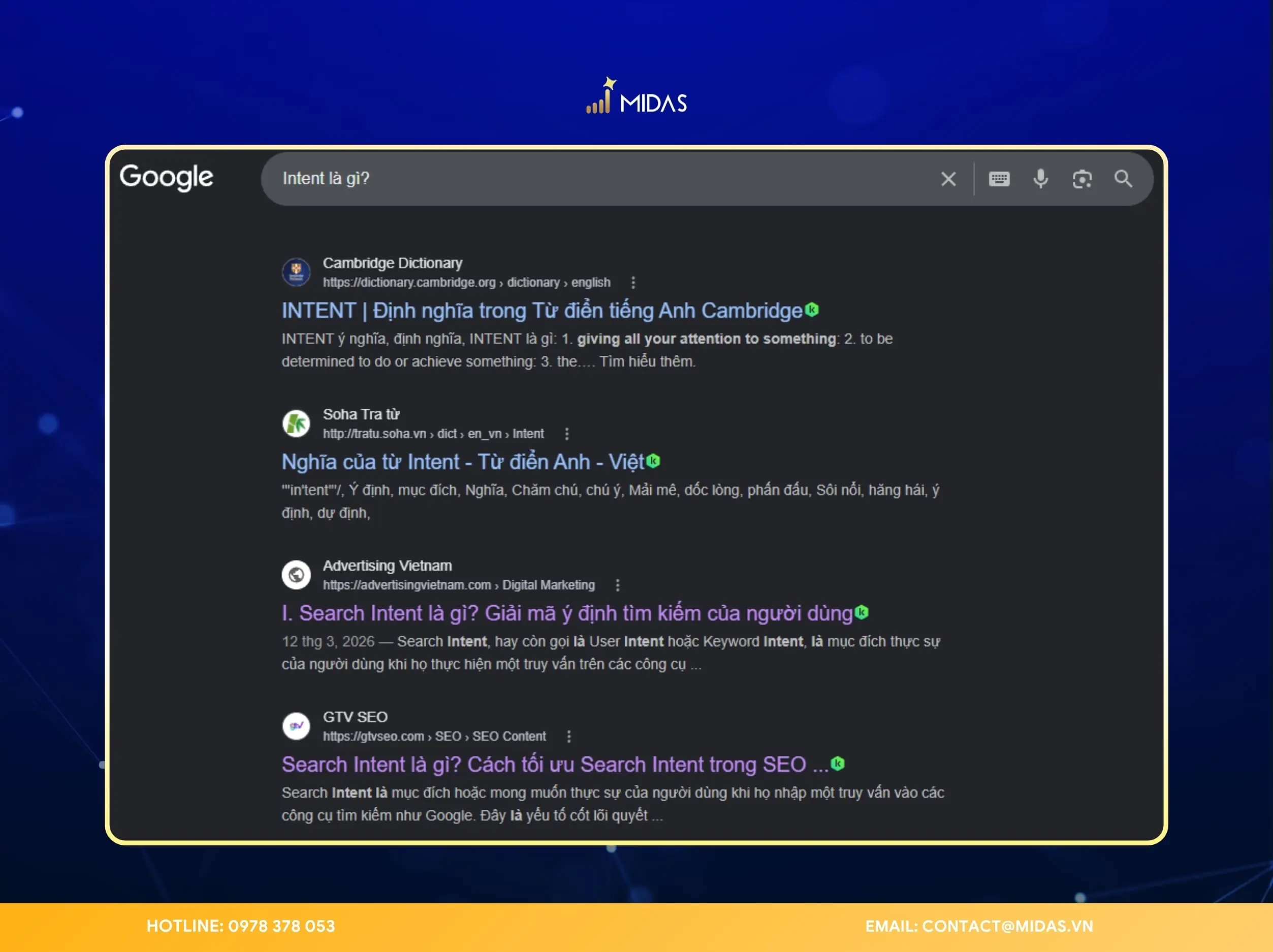The image size is (1273, 952).
Task: Click the advertisingvietnam.com URL breadcrumb
Action: click(459, 585)
